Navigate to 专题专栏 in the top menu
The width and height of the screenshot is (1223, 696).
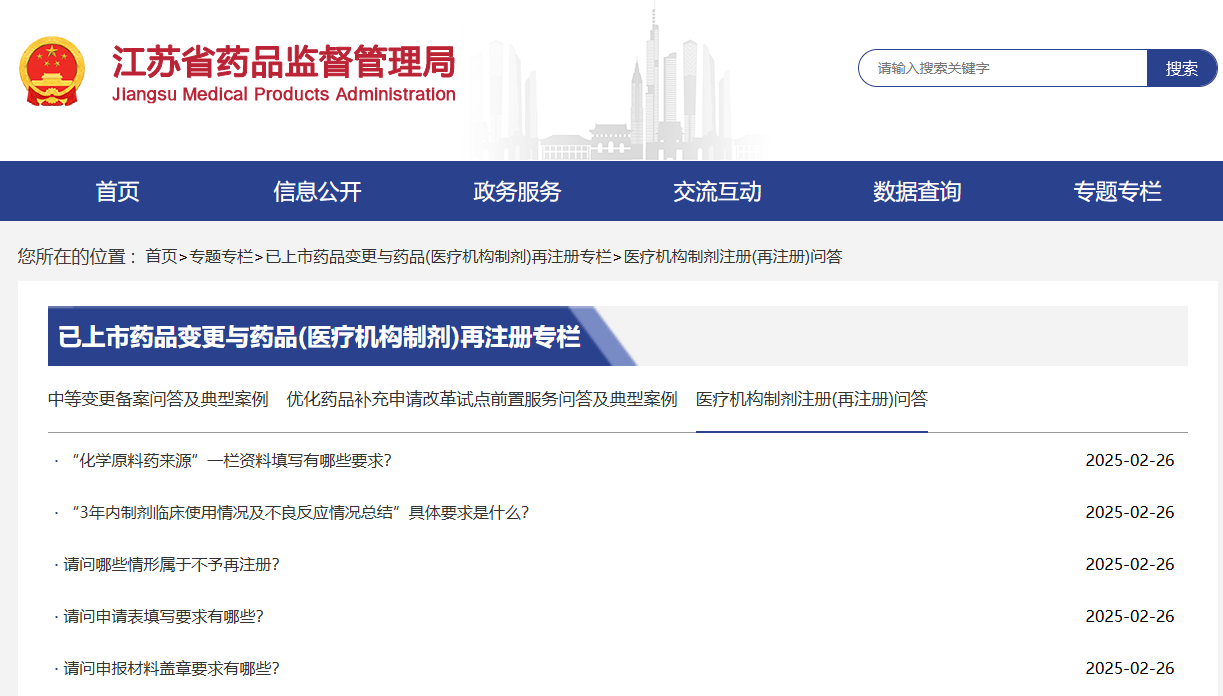[1117, 191]
